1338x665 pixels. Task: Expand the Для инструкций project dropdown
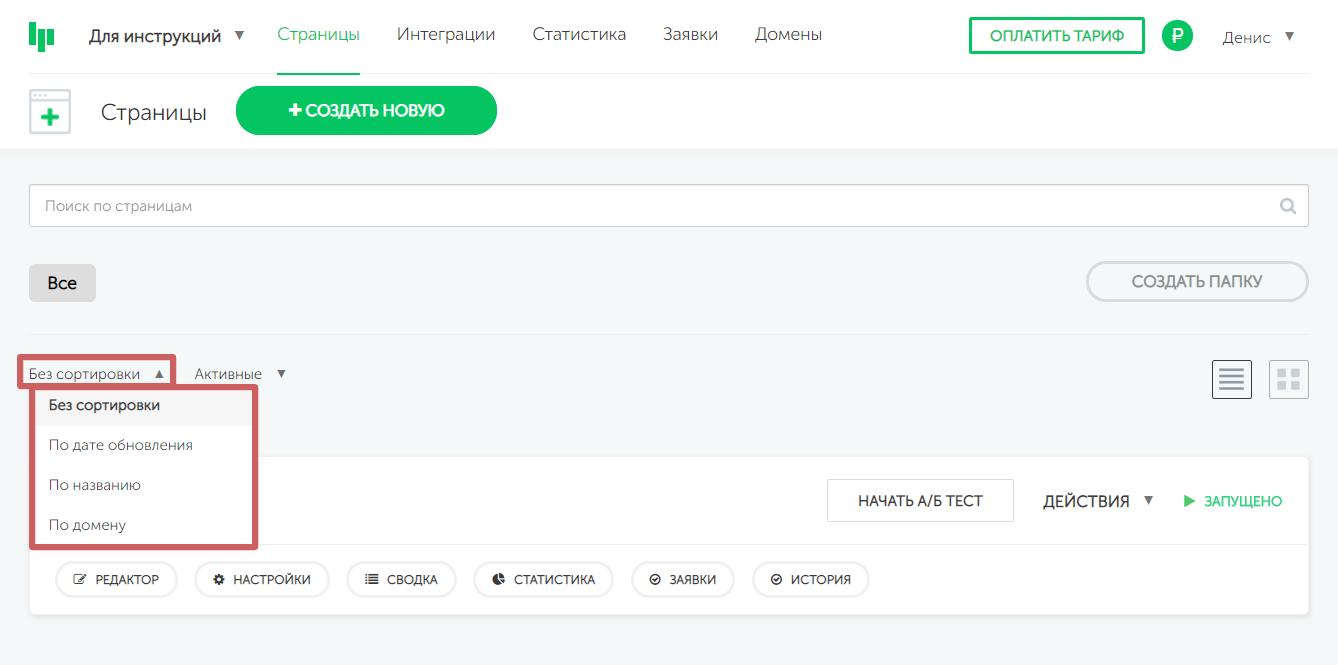pos(166,36)
